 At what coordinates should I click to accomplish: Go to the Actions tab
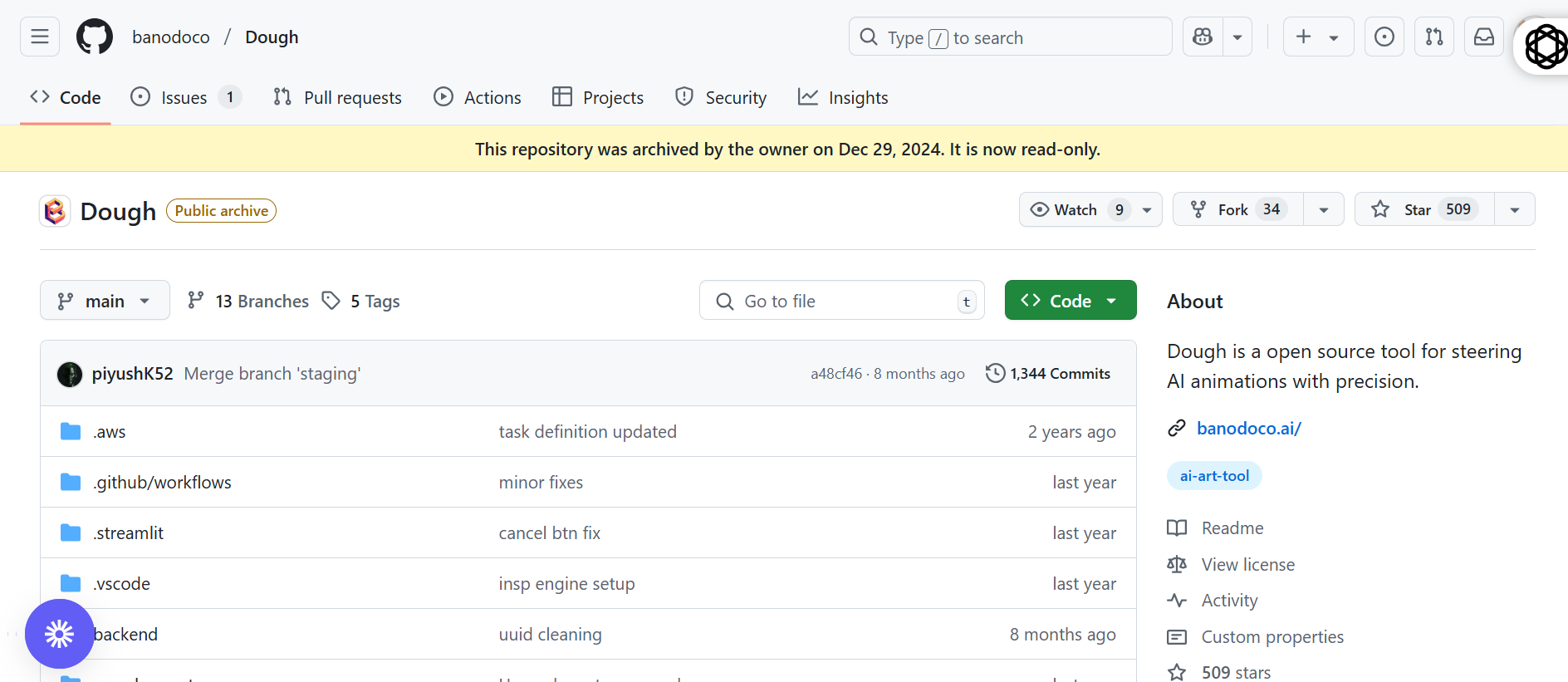click(478, 97)
